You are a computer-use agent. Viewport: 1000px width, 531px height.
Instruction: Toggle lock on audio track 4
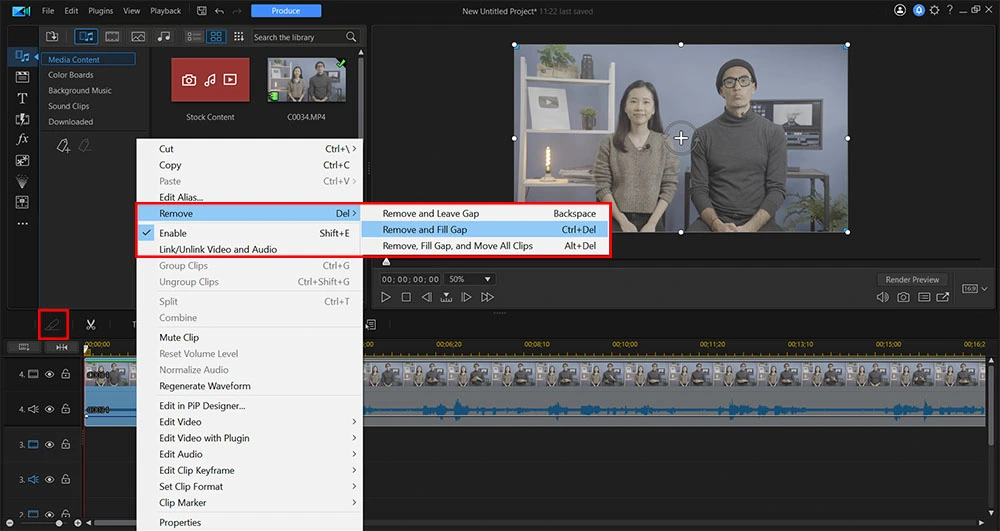click(65, 409)
